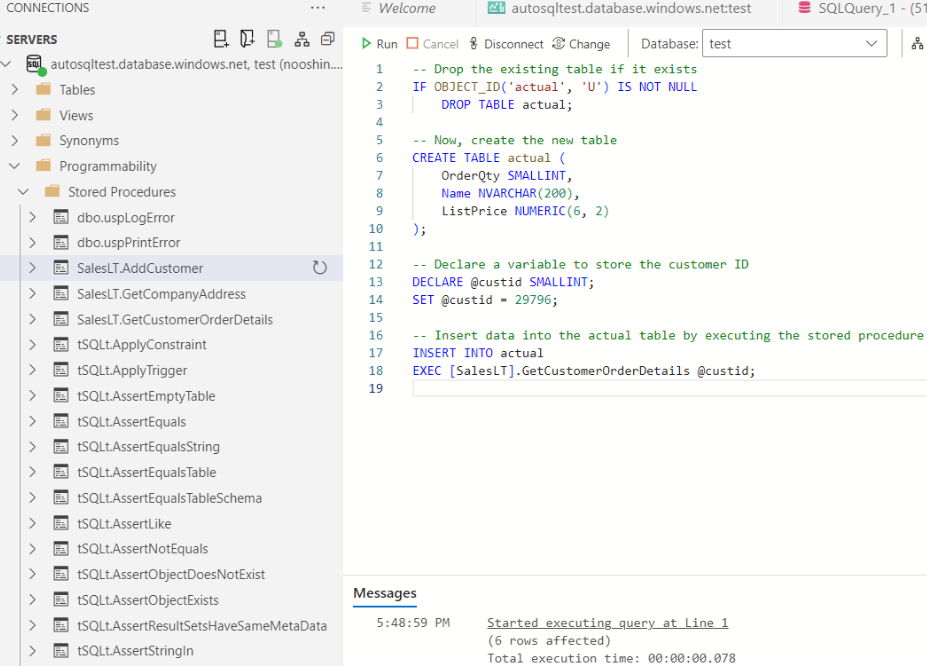Expand dbo.uspLogError procedure
Image resolution: width=927 pixels, height=666 pixels.
33,217
